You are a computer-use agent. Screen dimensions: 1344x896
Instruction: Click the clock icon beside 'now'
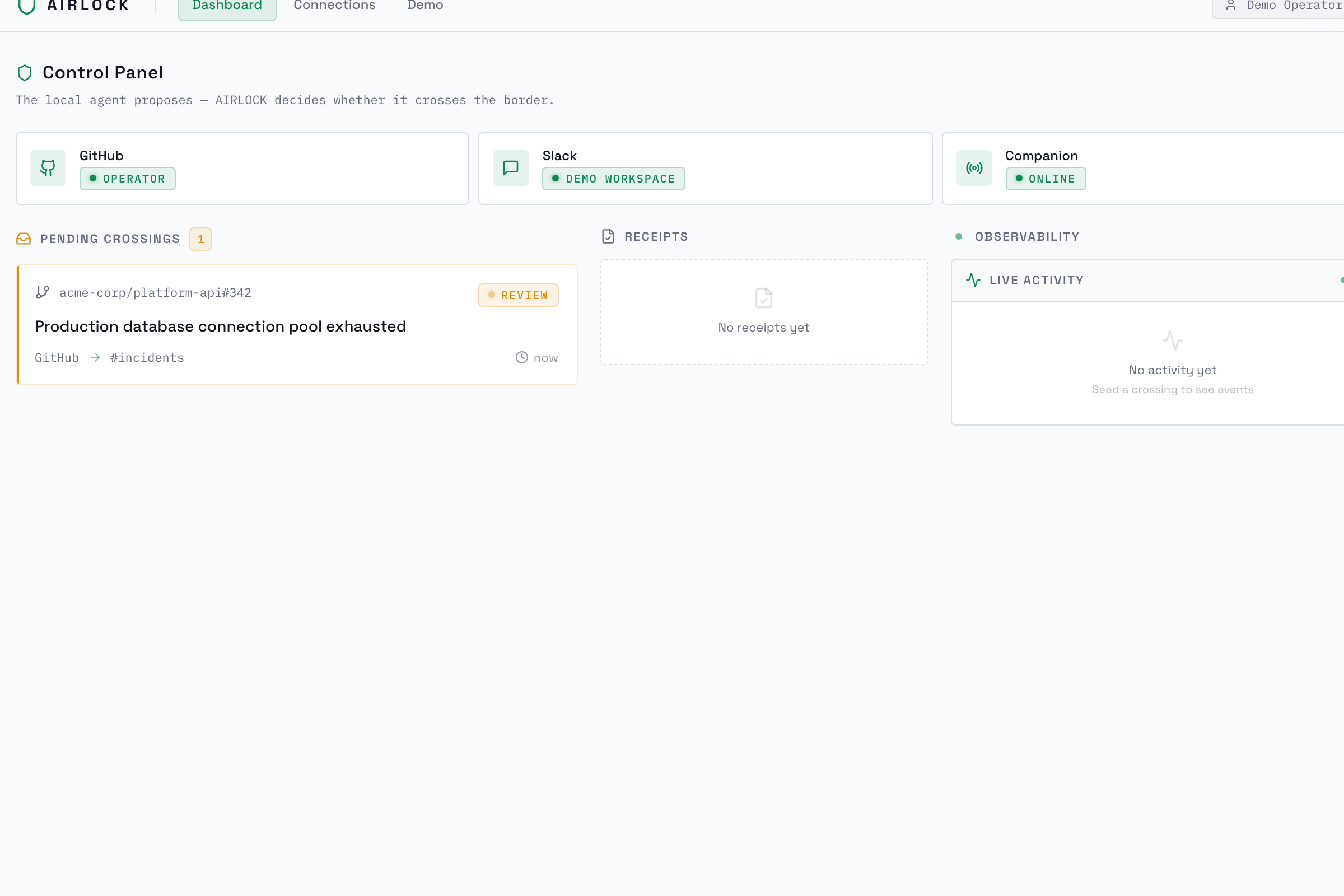click(x=522, y=358)
